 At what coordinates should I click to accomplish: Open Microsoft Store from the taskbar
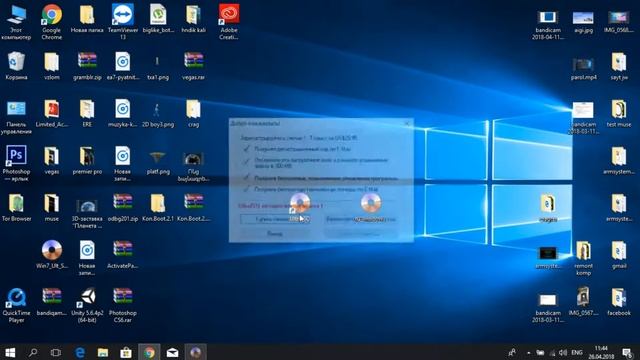pos(126,352)
